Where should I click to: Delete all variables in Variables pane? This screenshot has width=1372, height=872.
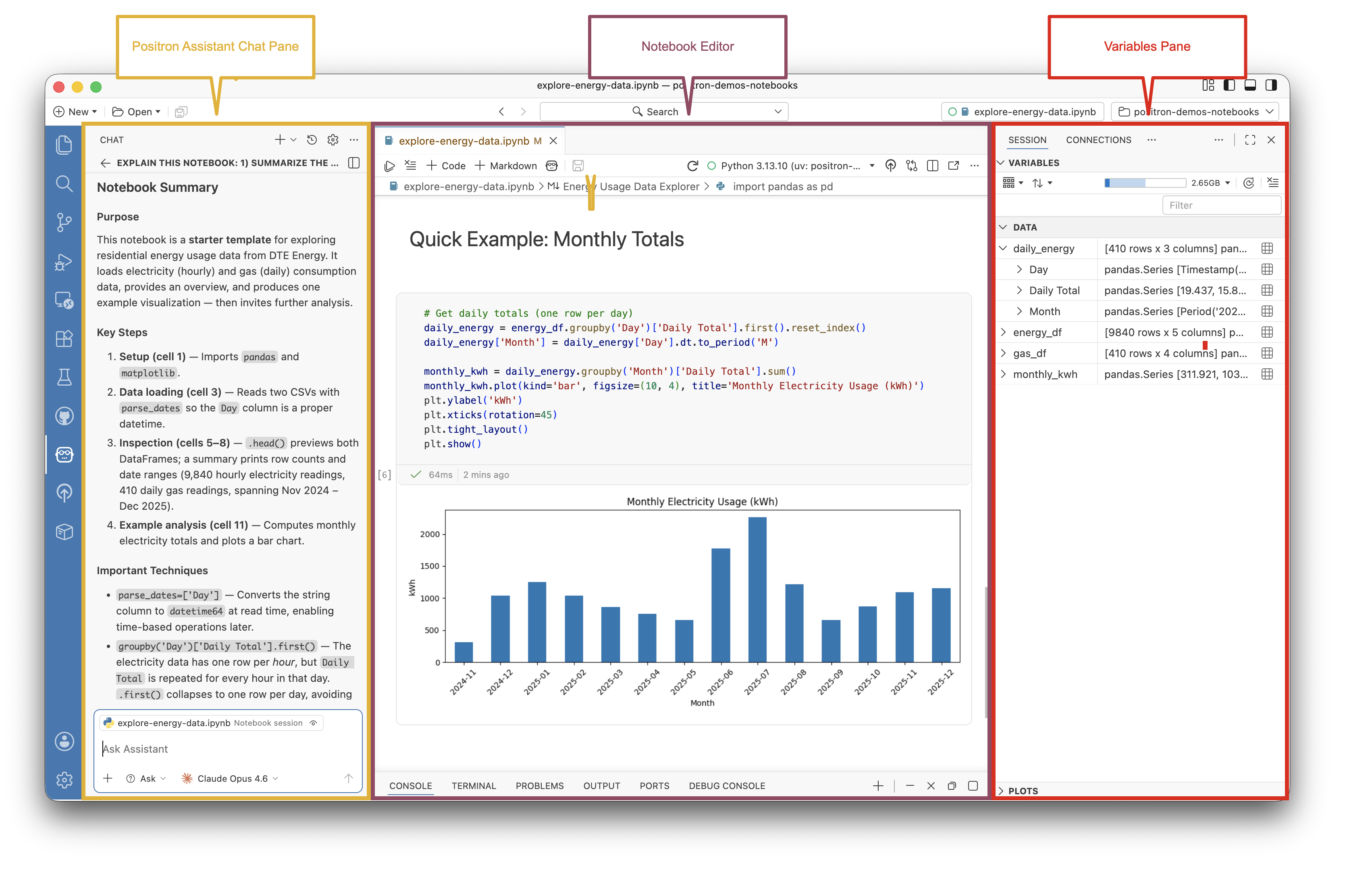click(x=1273, y=183)
